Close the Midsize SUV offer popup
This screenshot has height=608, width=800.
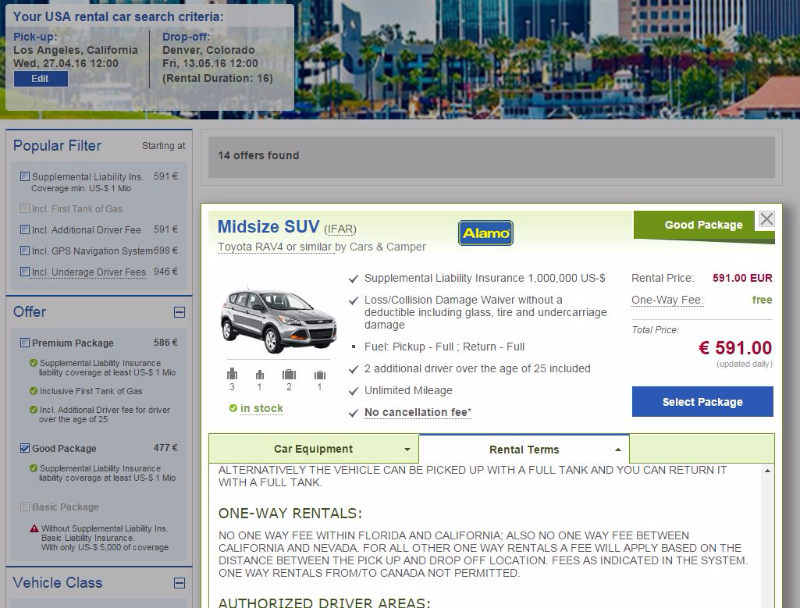pyautogui.click(x=766, y=219)
